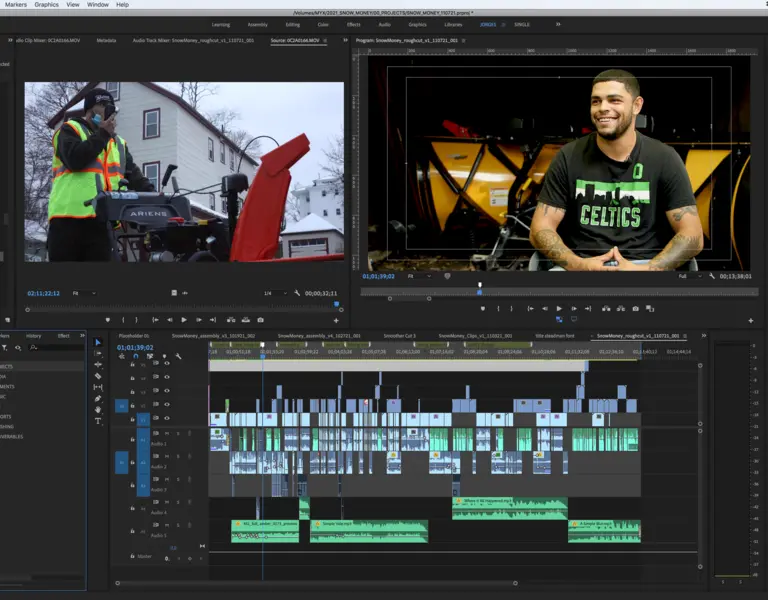Screen dimensions: 768x600
Task: Click Lift button in Program monitor
Action: (606, 309)
